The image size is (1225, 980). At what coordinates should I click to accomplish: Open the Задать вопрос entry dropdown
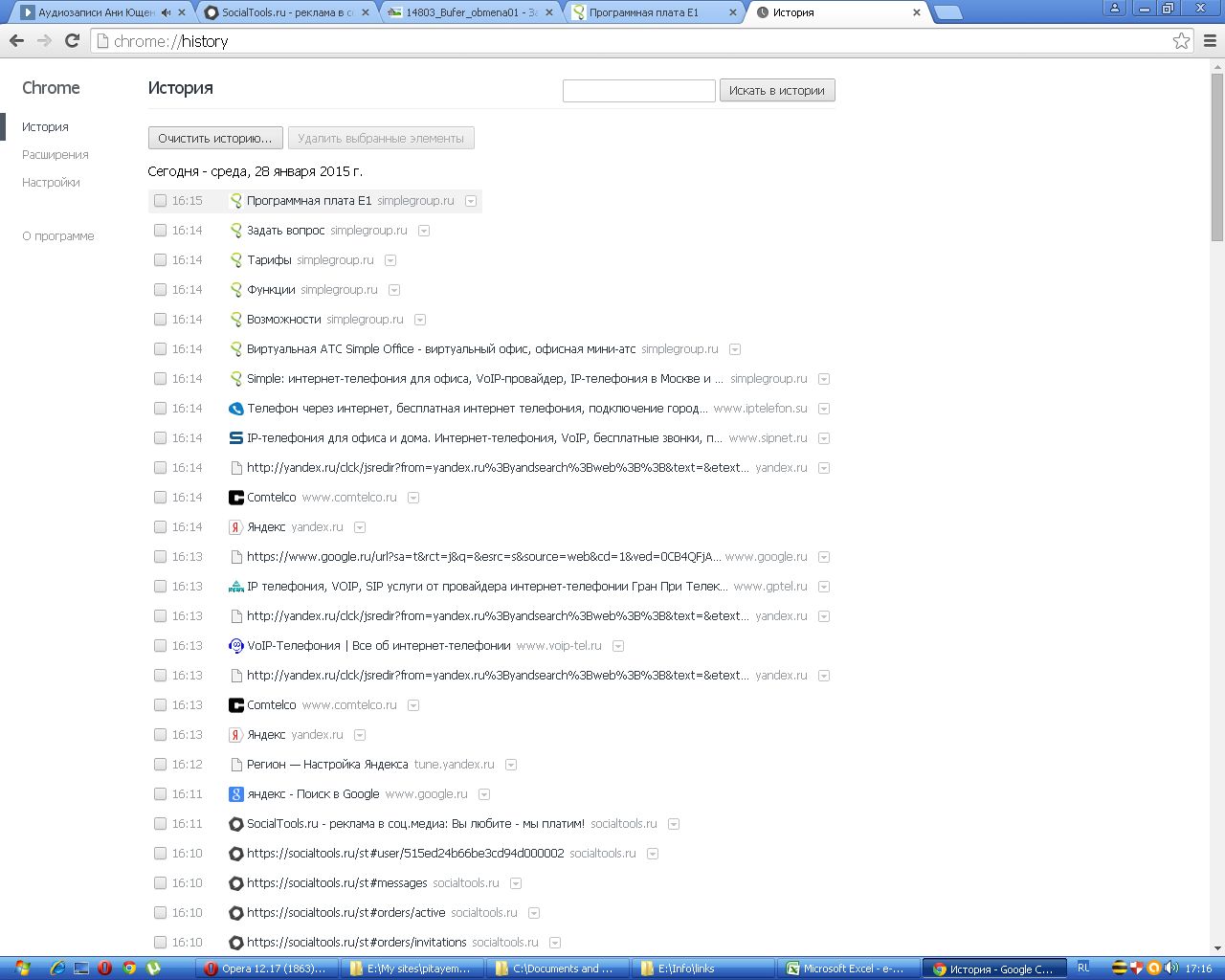click(424, 231)
